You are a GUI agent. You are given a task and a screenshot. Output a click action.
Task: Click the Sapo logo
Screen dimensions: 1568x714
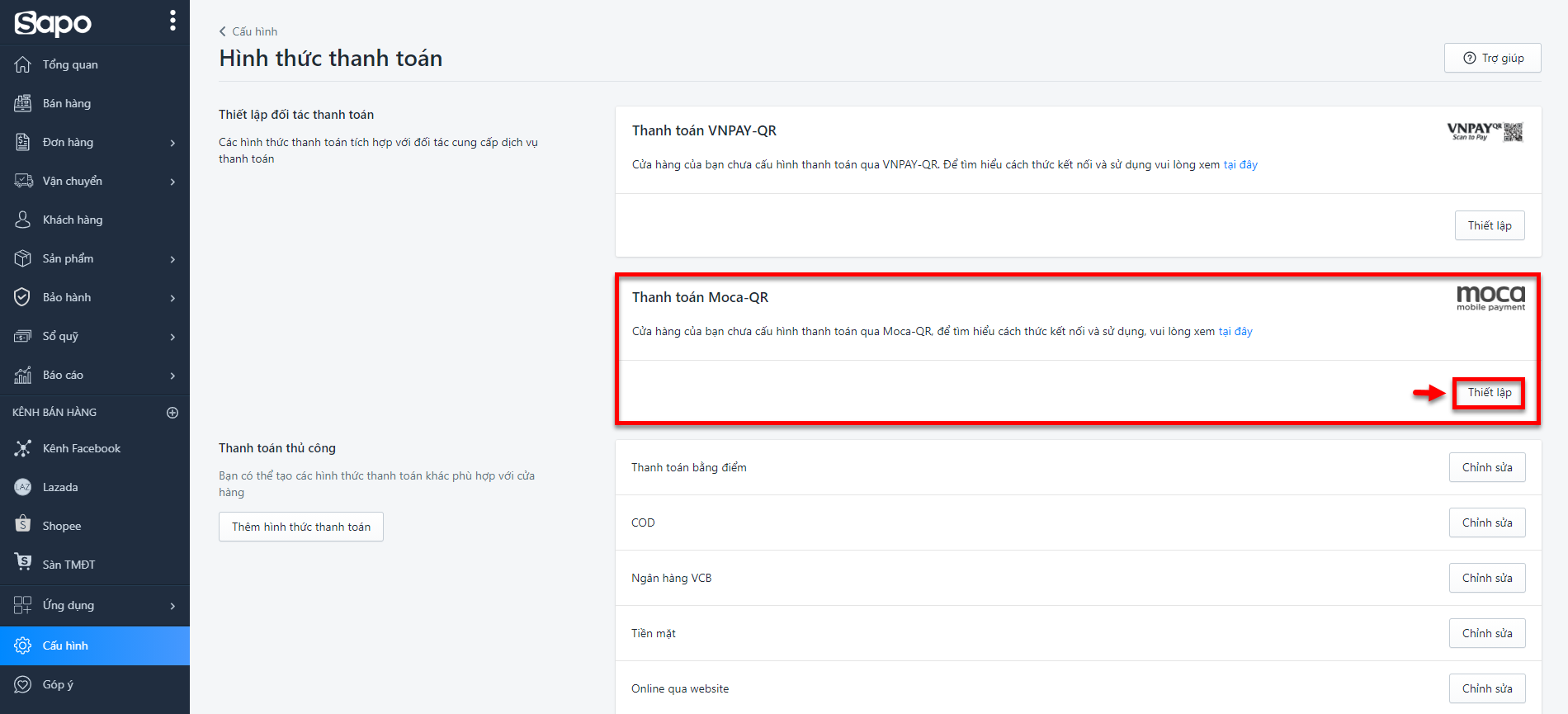click(53, 23)
